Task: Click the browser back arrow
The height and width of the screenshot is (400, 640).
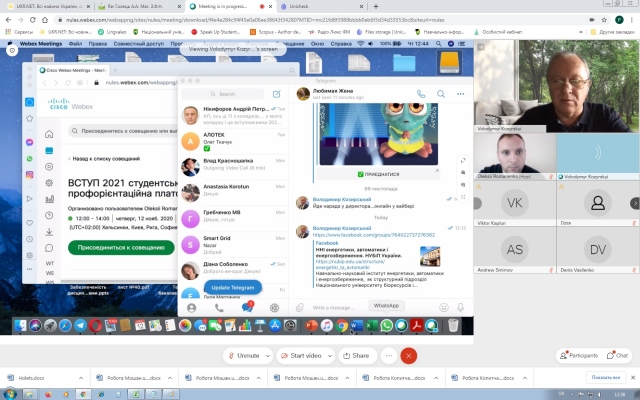Action: (9, 20)
